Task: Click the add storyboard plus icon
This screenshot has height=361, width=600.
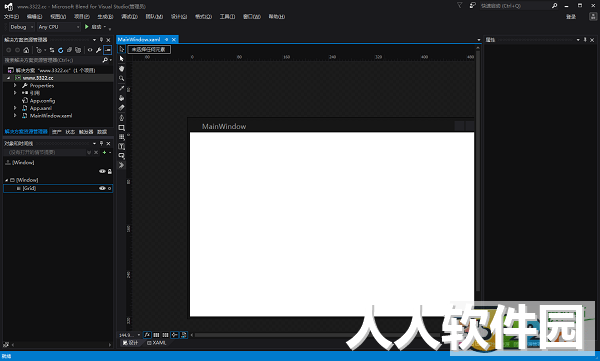Action: coord(104,152)
